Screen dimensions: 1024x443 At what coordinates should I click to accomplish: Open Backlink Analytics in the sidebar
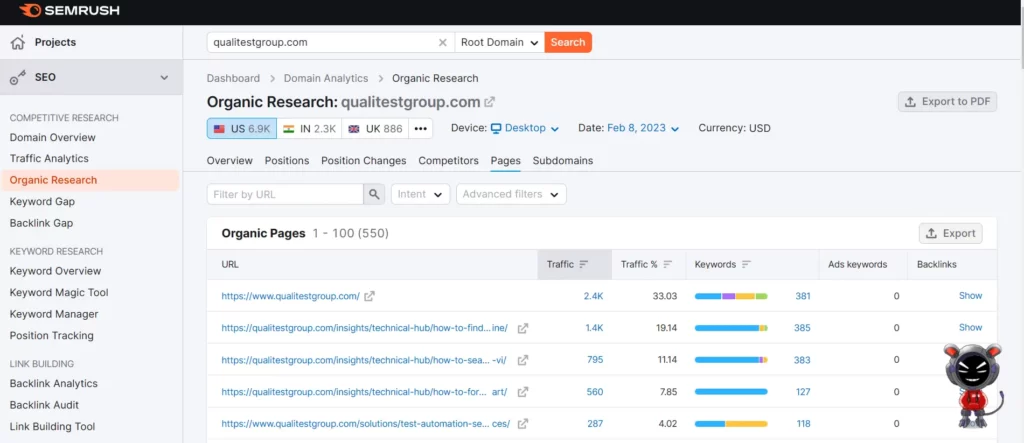click(54, 383)
